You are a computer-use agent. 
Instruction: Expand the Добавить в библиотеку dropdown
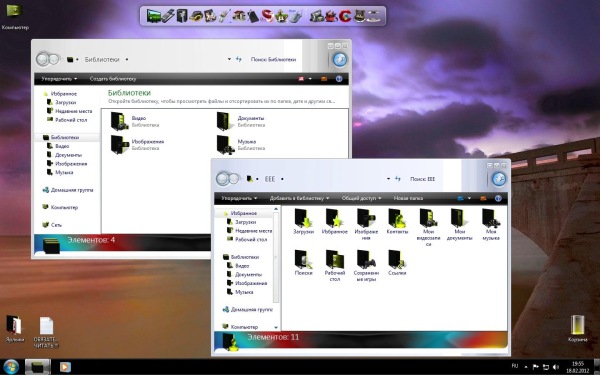coord(299,198)
